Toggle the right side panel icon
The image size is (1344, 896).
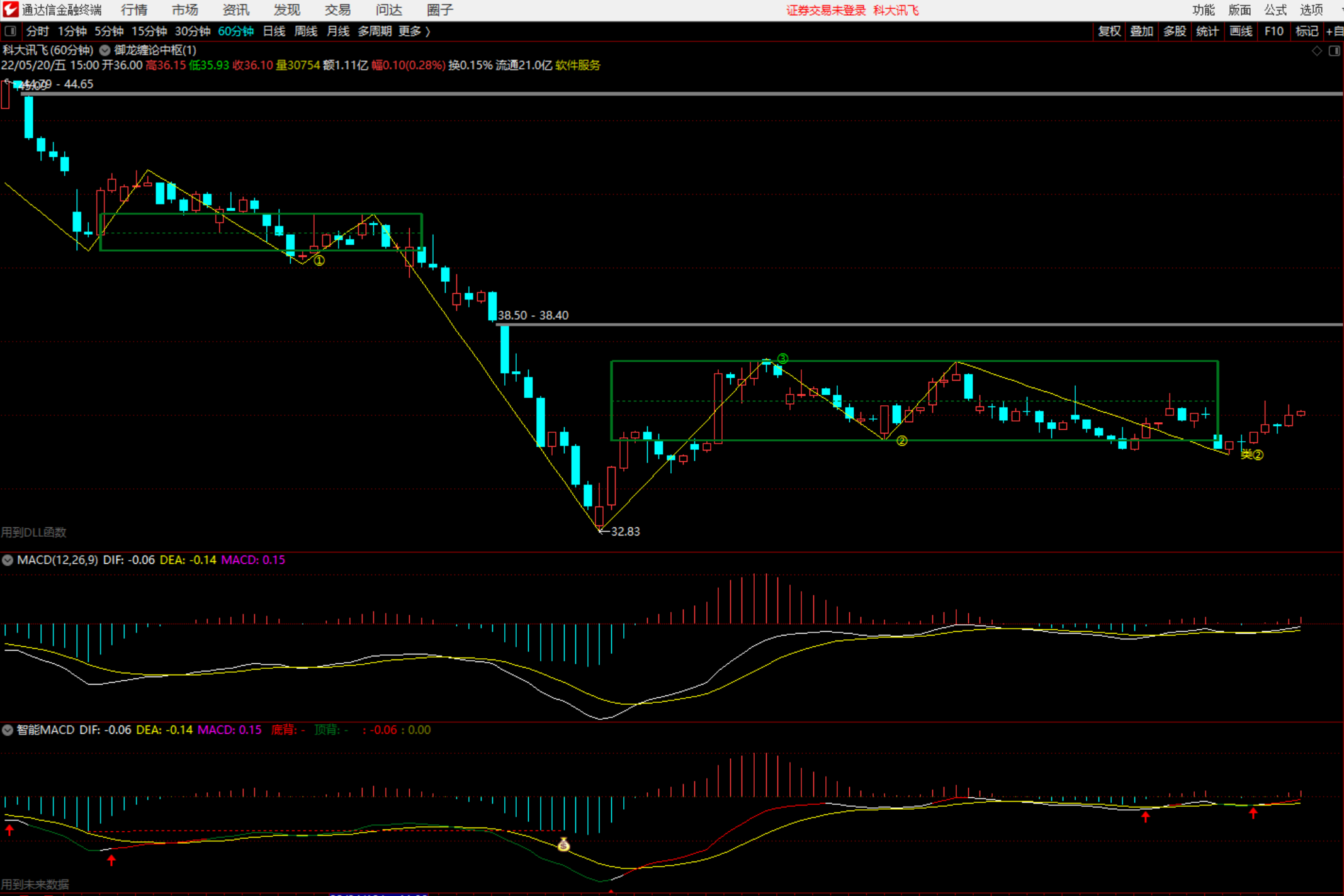[x=1334, y=50]
